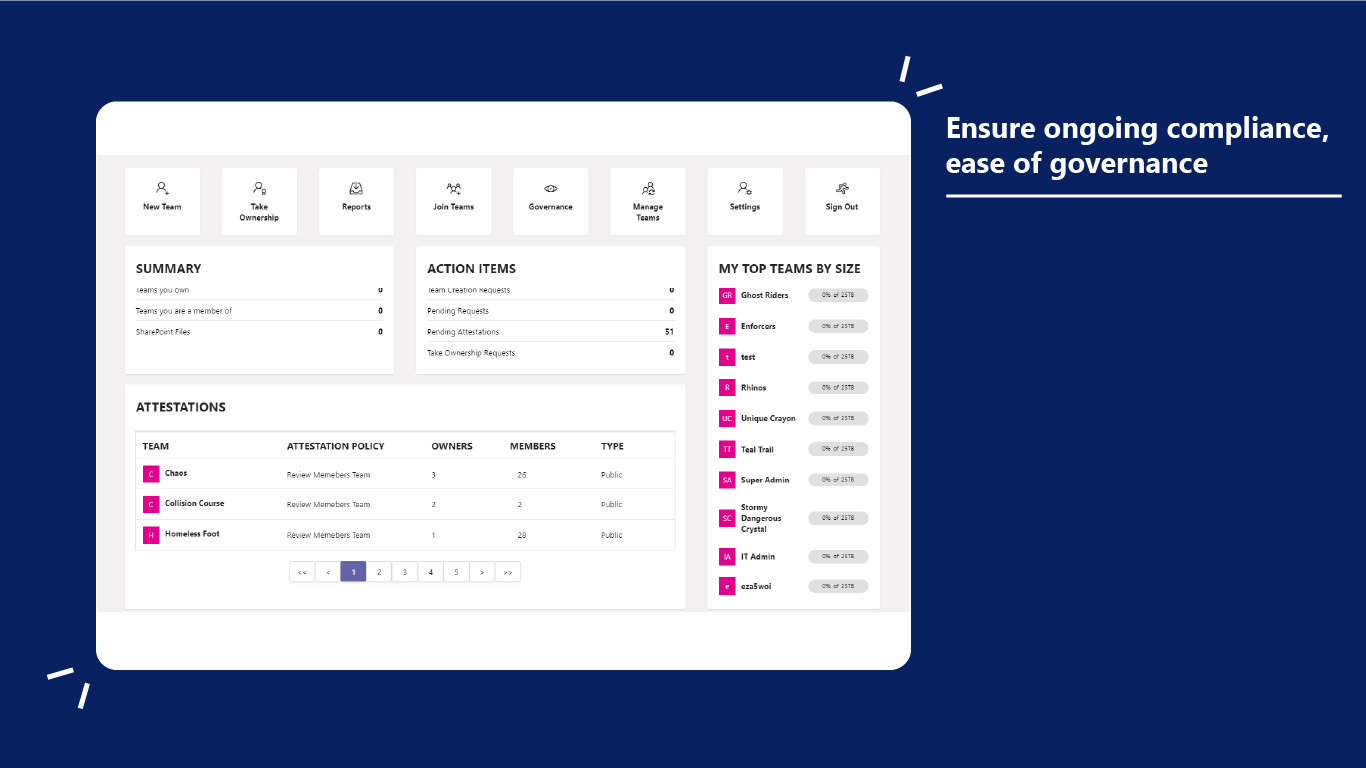The image size is (1366, 768).
Task: Click the R badge for Rhinos
Action: coord(727,387)
